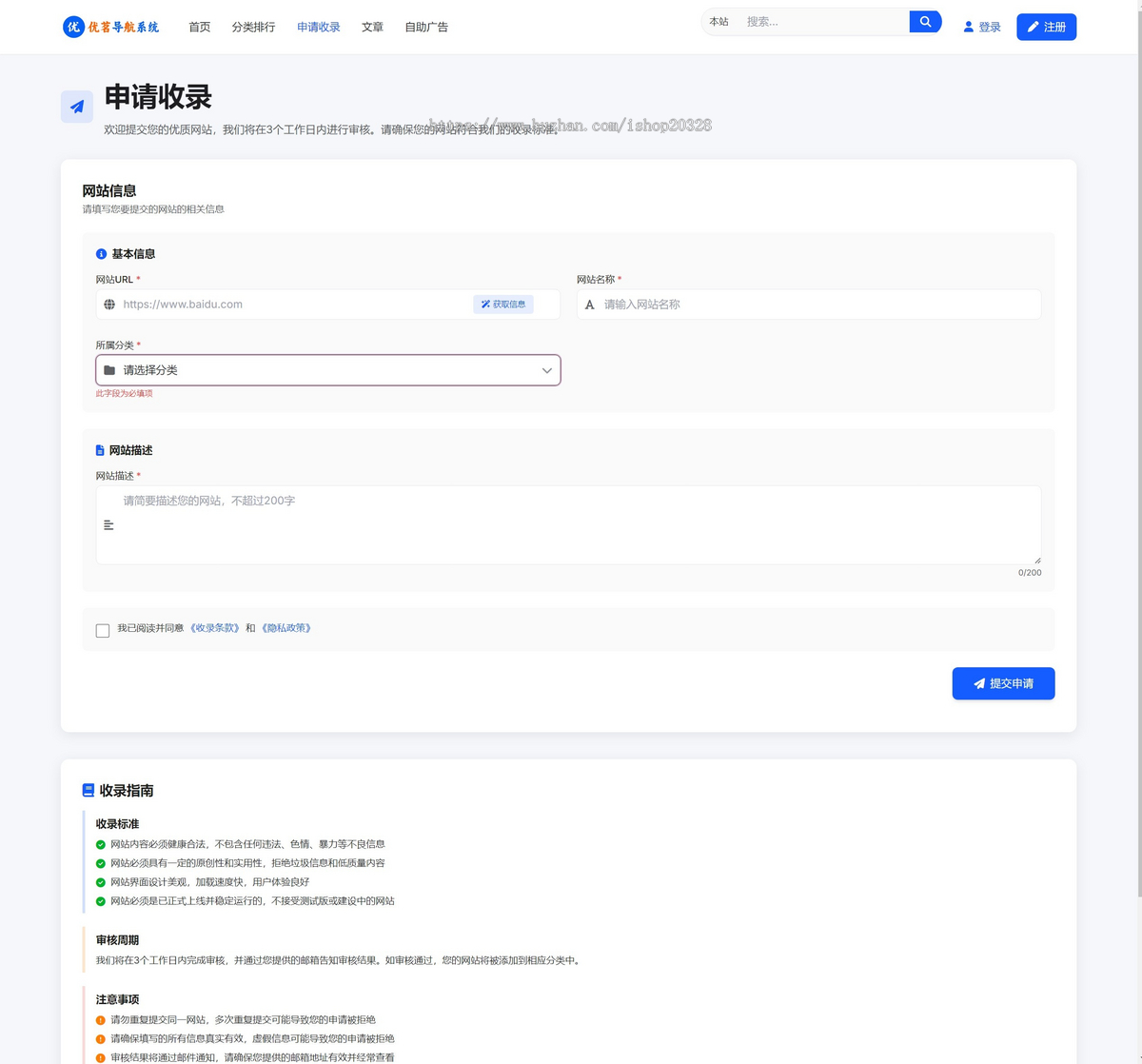Click the document icon next to 网站描述
The image size is (1142, 1064).
click(100, 450)
